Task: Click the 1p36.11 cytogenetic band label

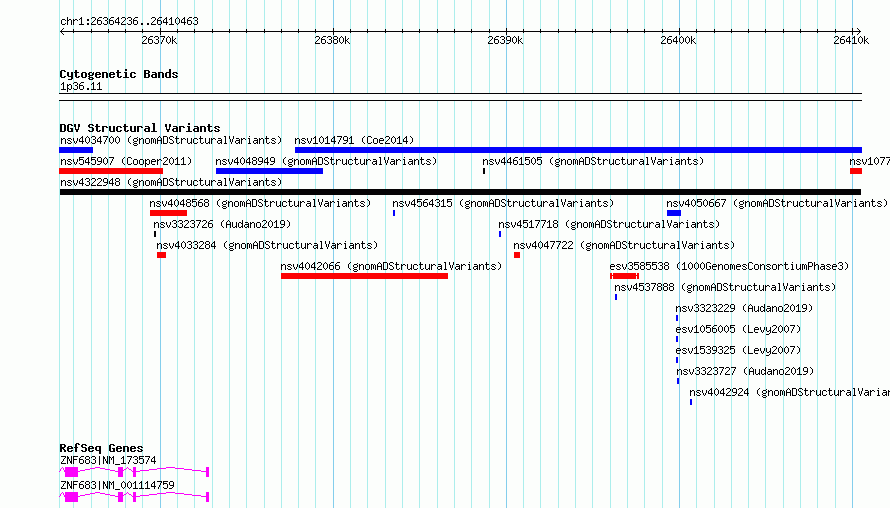Action: (x=81, y=87)
